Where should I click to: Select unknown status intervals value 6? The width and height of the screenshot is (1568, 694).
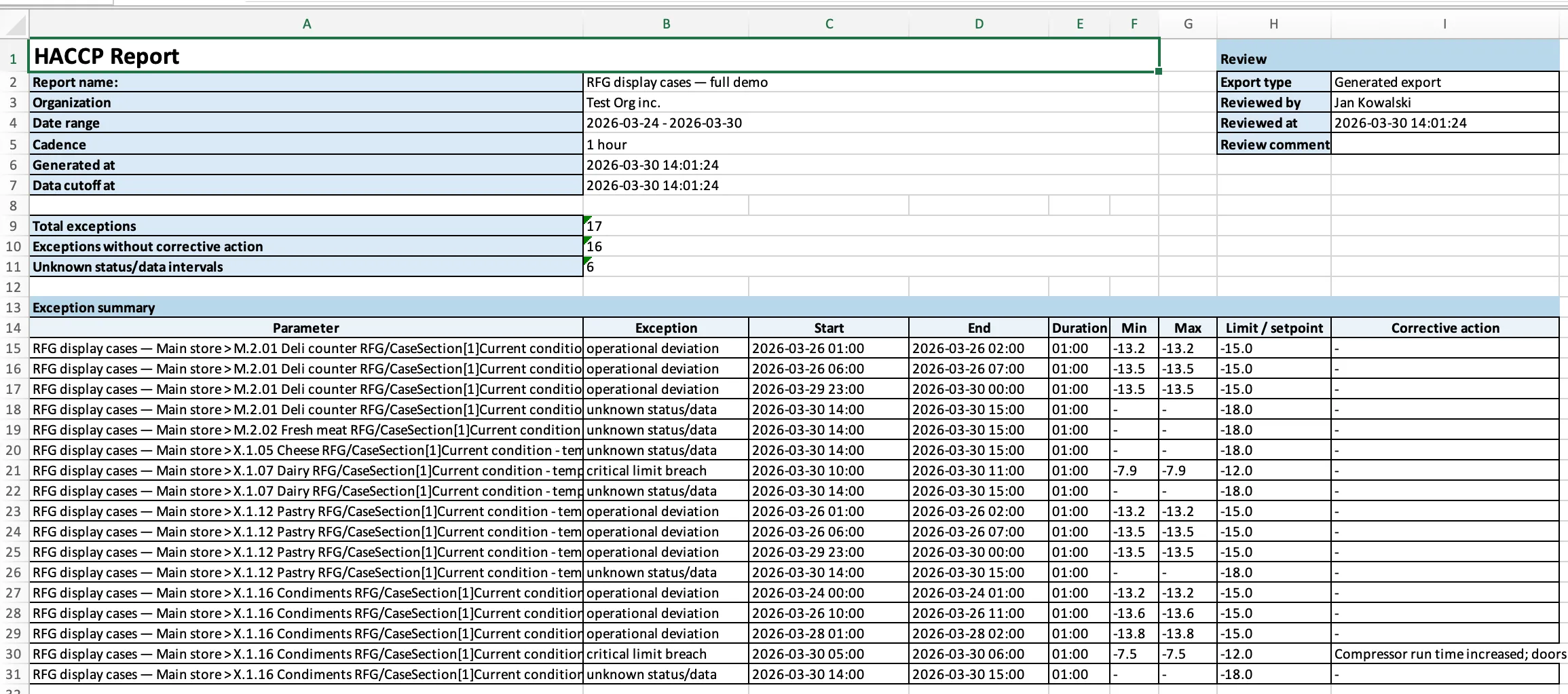point(871,267)
